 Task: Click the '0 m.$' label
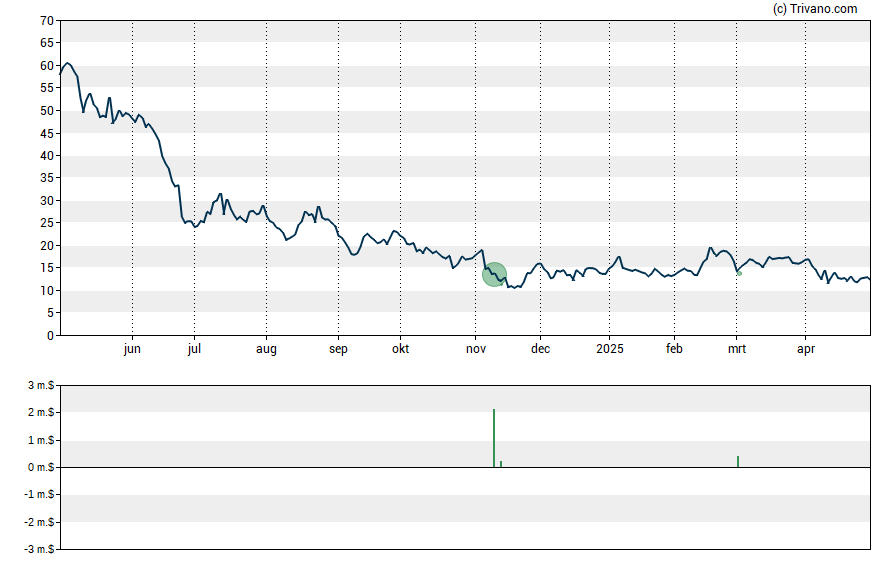[x=41, y=468]
